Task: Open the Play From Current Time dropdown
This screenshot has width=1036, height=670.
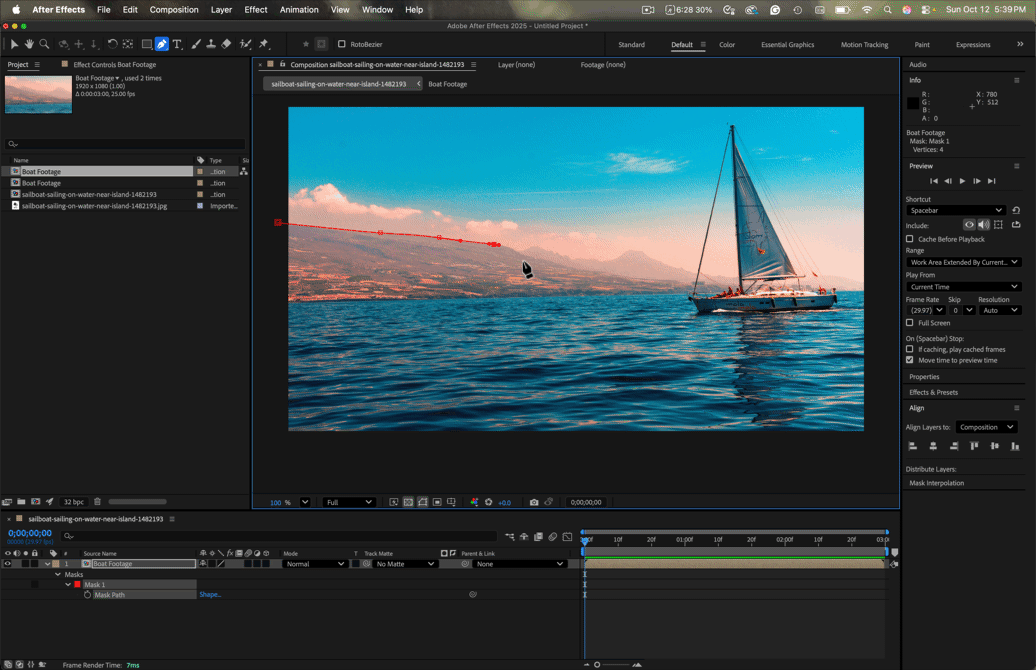Action: click(x=963, y=287)
